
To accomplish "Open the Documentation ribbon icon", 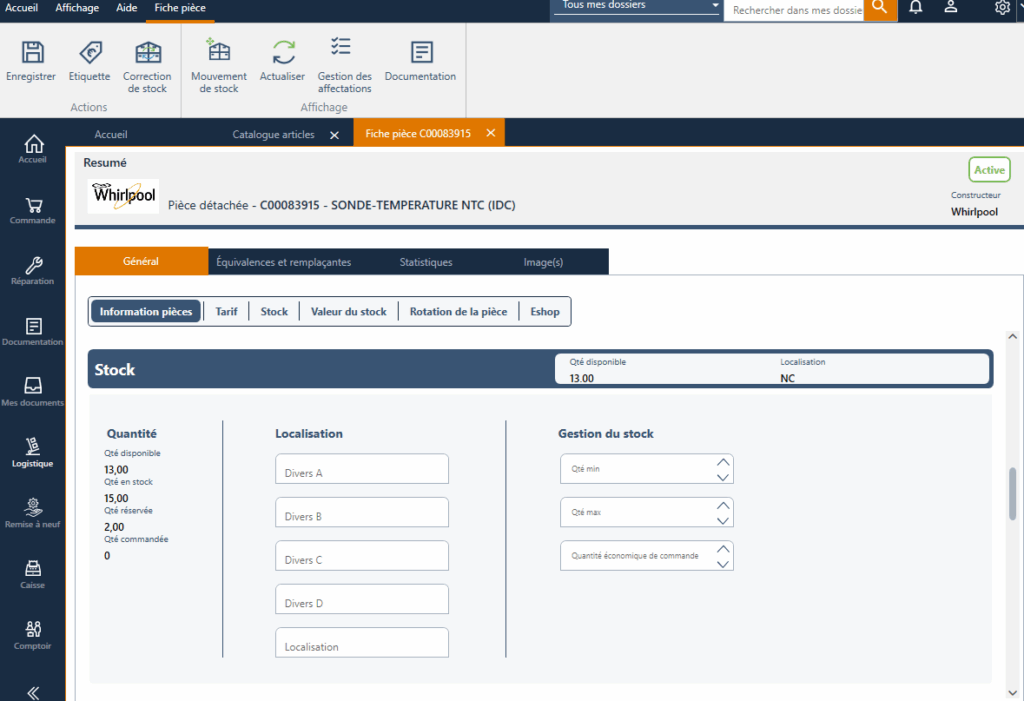I will click(x=420, y=54).
